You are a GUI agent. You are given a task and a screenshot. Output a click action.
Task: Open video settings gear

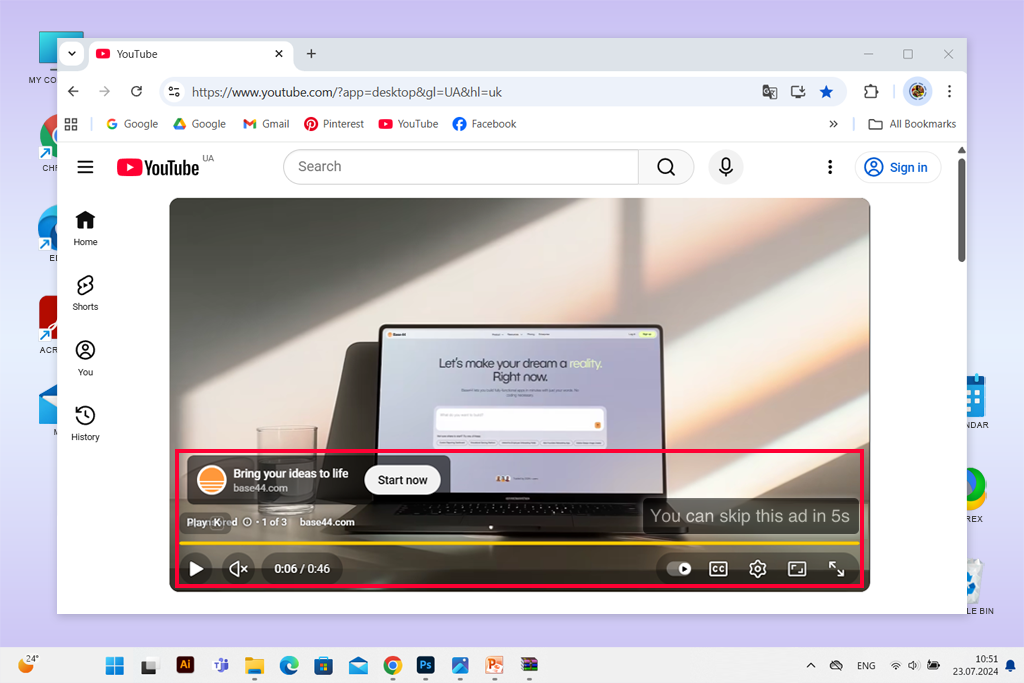[x=758, y=569]
